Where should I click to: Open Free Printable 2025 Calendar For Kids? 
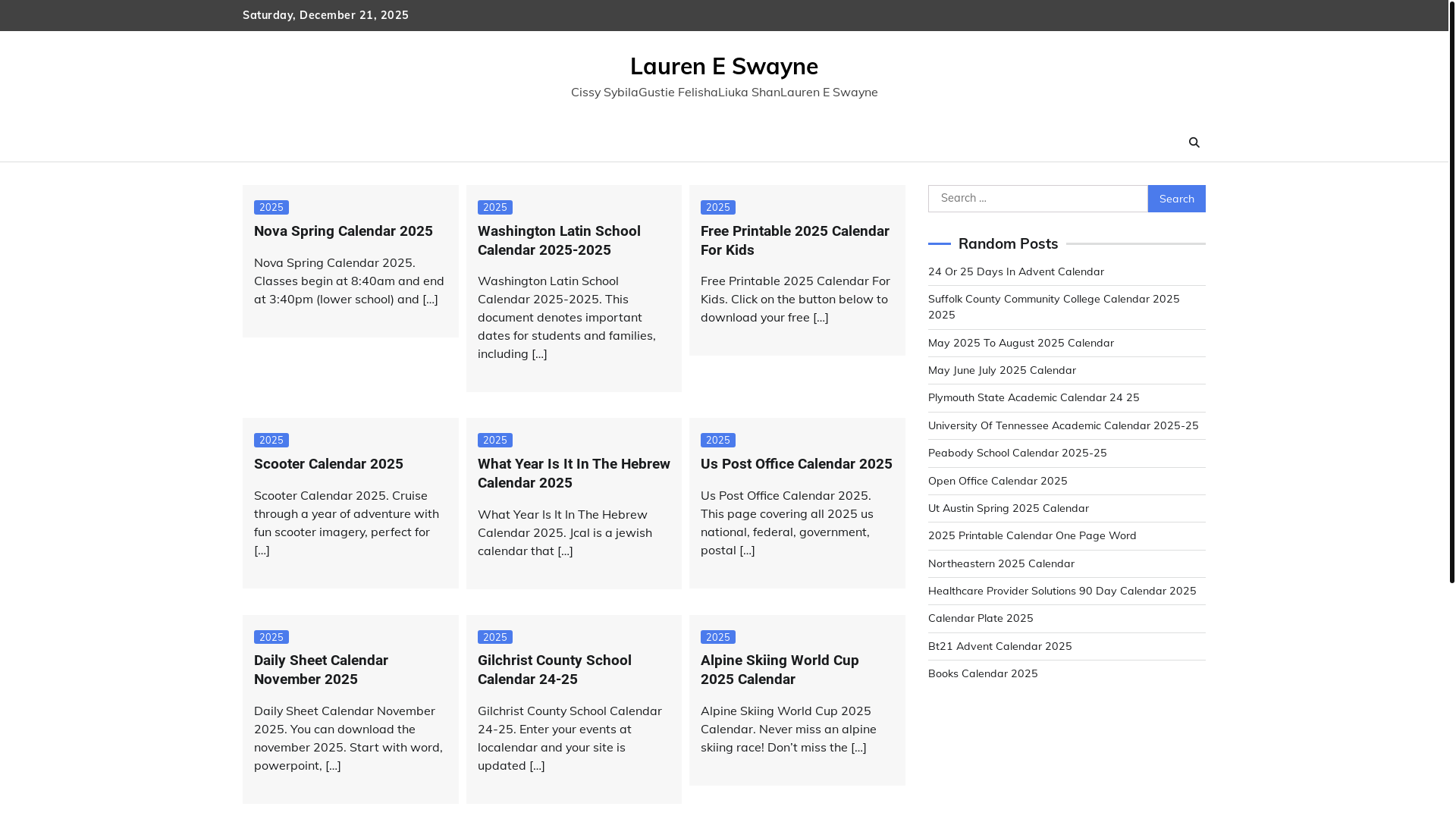tap(795, 240)
